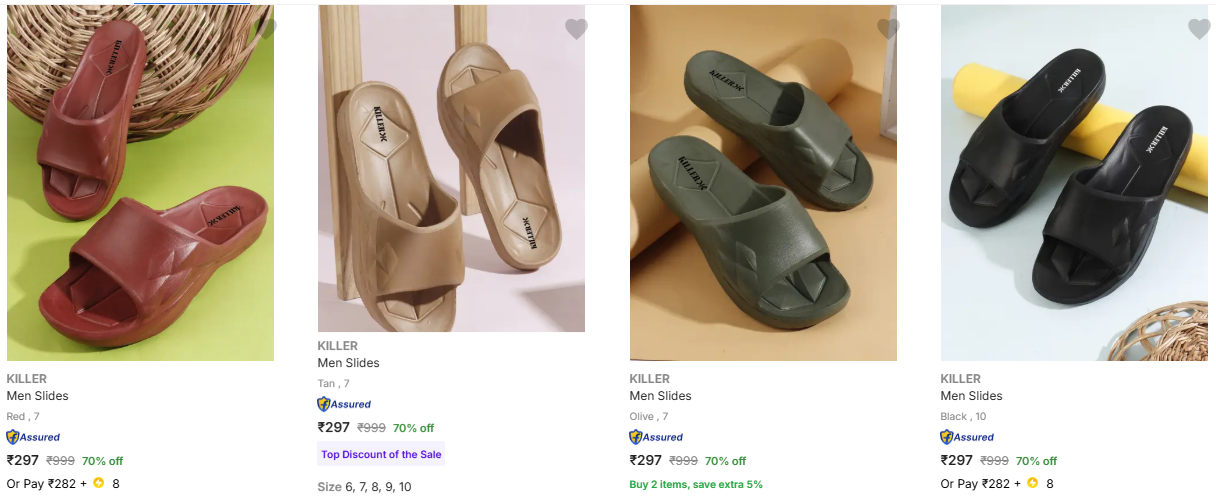Click Assured badge under tan slides
The width and height of the screenshot is (1216, 499).
coord(344,404)
